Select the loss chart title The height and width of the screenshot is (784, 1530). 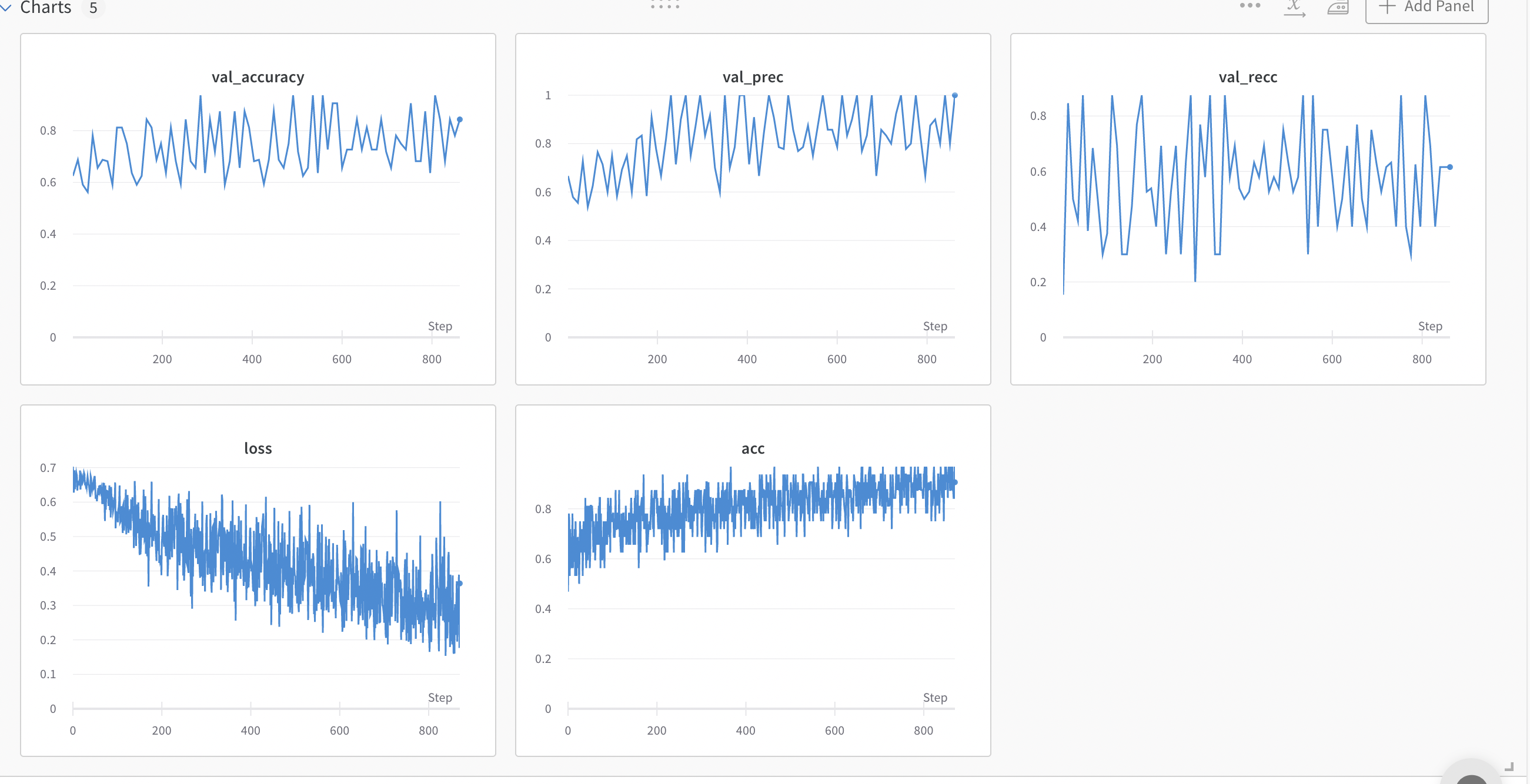tap(258, 448)
